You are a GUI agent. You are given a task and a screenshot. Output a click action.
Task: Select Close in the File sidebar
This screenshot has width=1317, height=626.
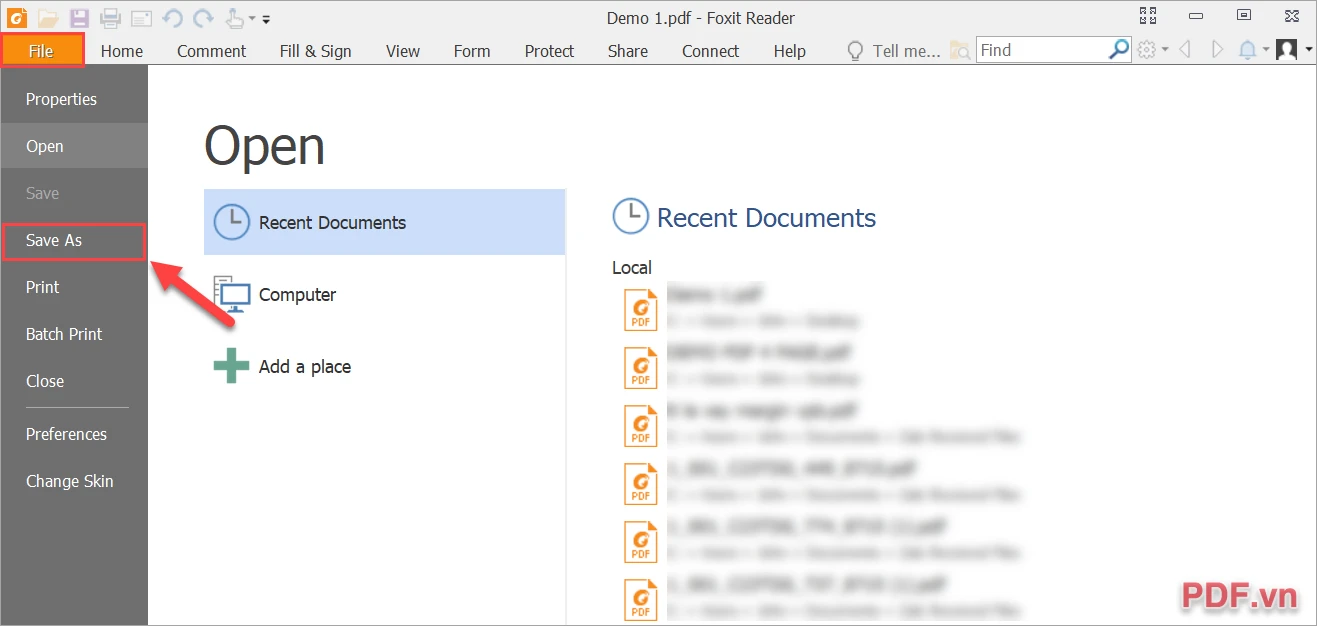click(74, 381)
